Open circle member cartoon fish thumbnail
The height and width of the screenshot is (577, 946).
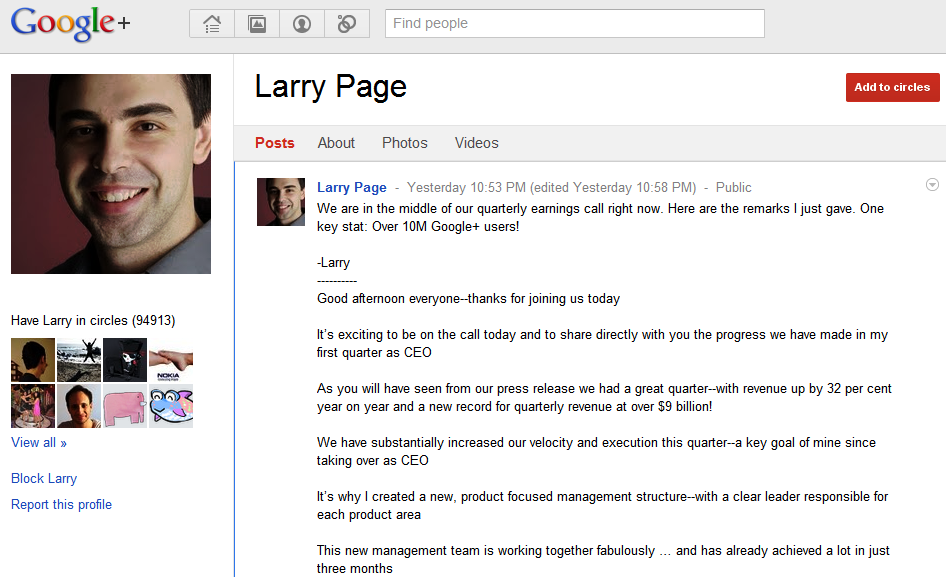pyautogui.click(x=171, y=406)
